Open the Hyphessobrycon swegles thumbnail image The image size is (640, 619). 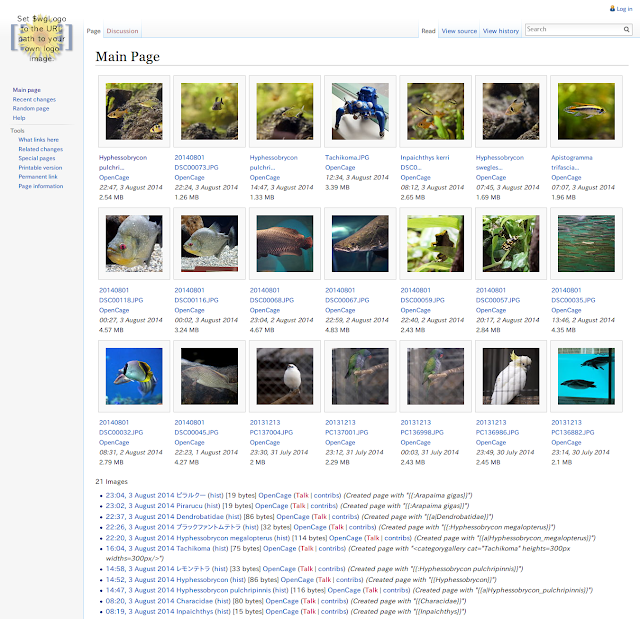coord(511,111)
